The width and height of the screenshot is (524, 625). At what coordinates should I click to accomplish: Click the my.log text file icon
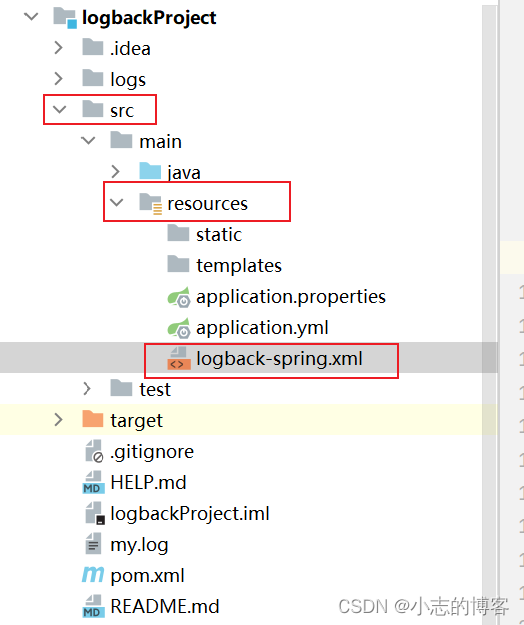click(93, 544)
